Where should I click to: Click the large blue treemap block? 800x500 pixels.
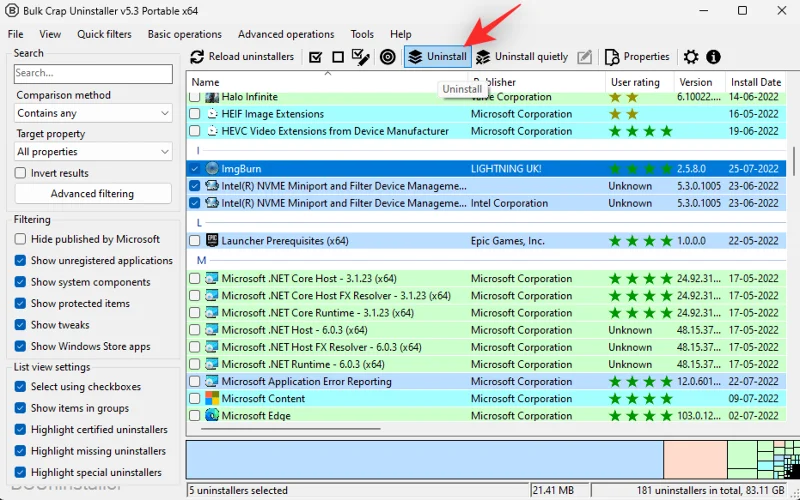pyautogui.click(x=425, y=460)
